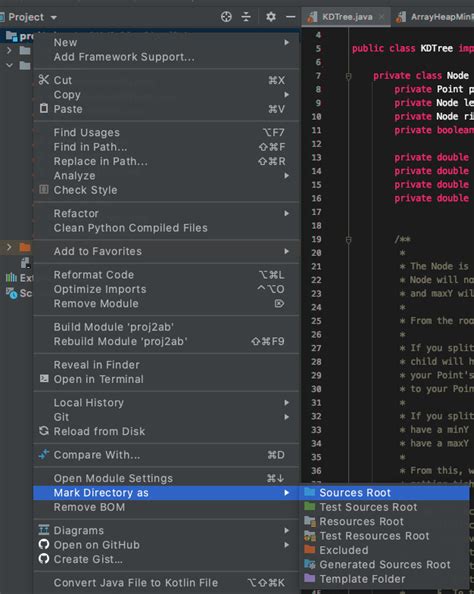Expand the Refactor submenu arrow
Image resolution: width=474 pixels, height=594 pixels.
(287, 213)
